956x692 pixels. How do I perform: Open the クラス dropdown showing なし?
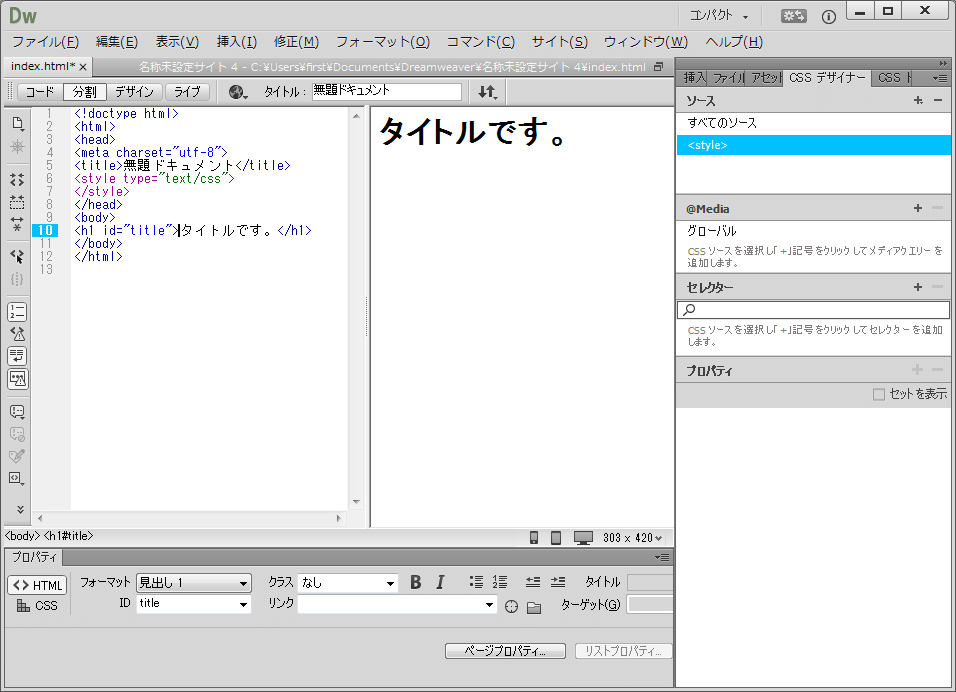348,583
